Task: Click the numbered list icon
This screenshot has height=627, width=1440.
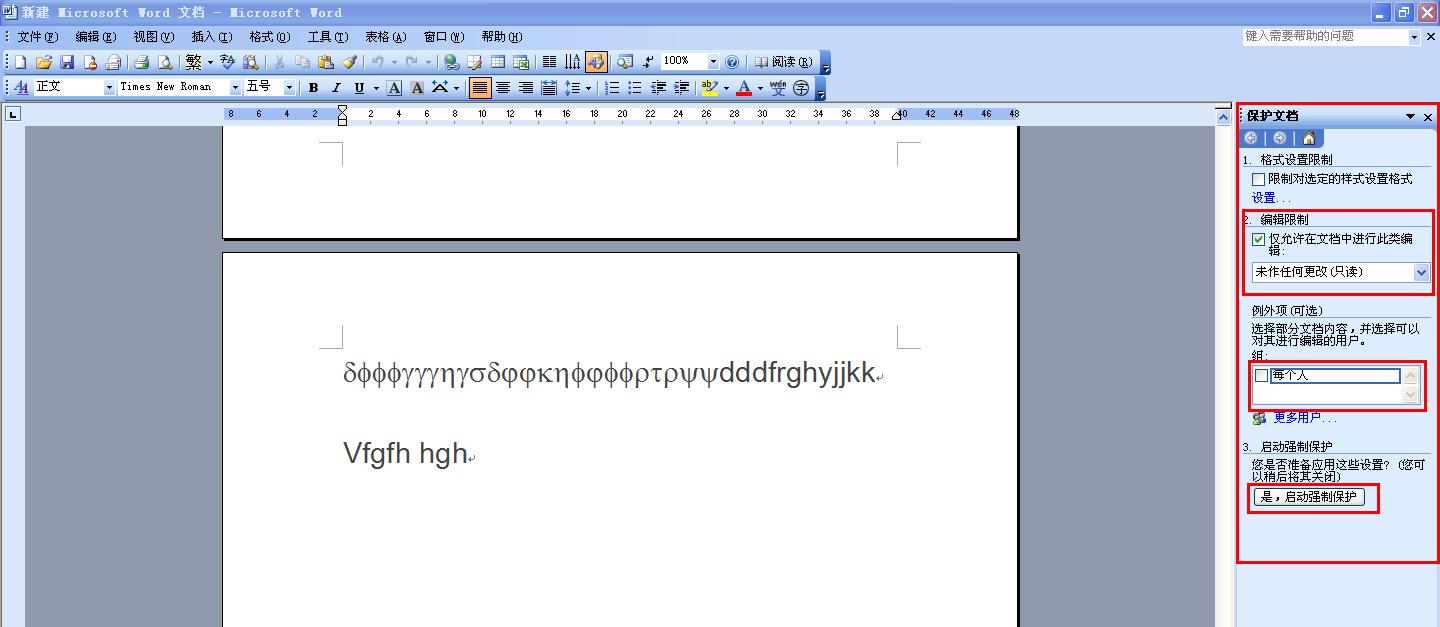Action: 612,88
